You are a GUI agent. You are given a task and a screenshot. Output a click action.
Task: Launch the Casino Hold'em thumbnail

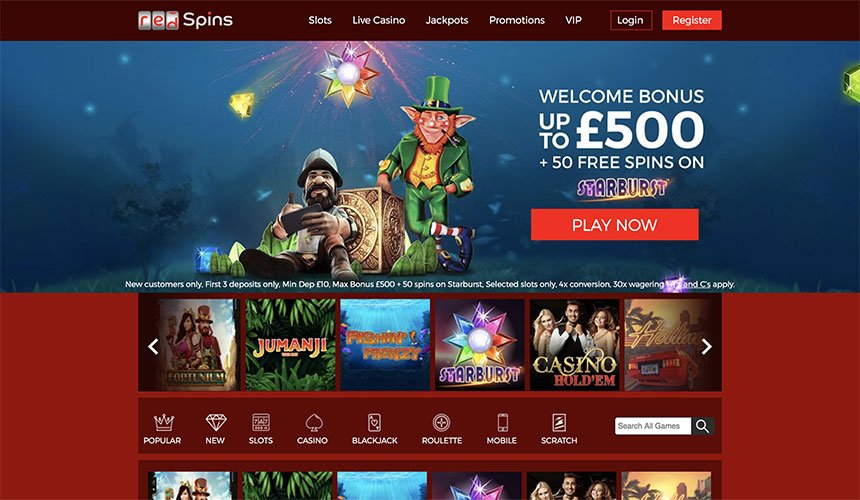[x=574, y=345]
